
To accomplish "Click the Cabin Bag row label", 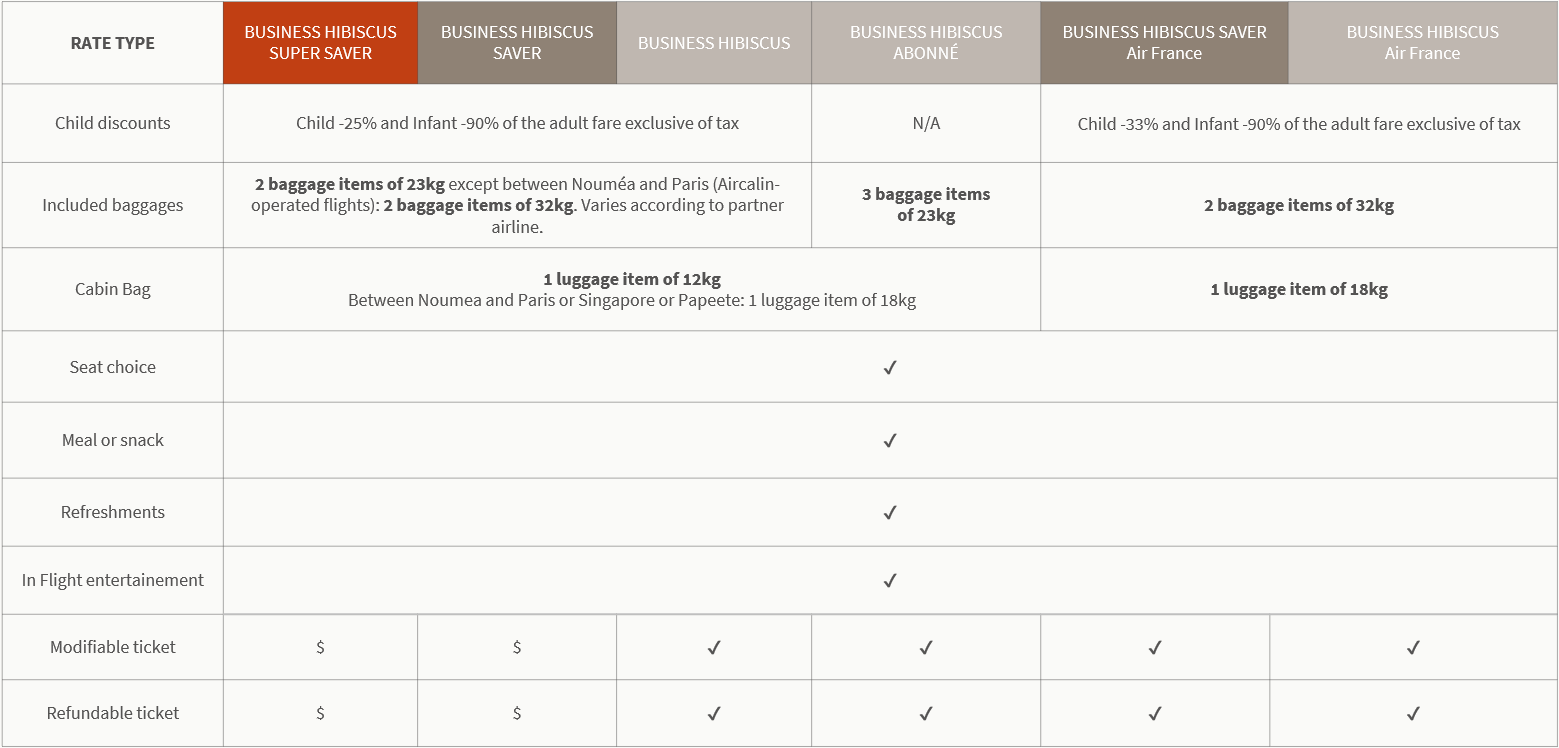I will (x=112, y=289).
